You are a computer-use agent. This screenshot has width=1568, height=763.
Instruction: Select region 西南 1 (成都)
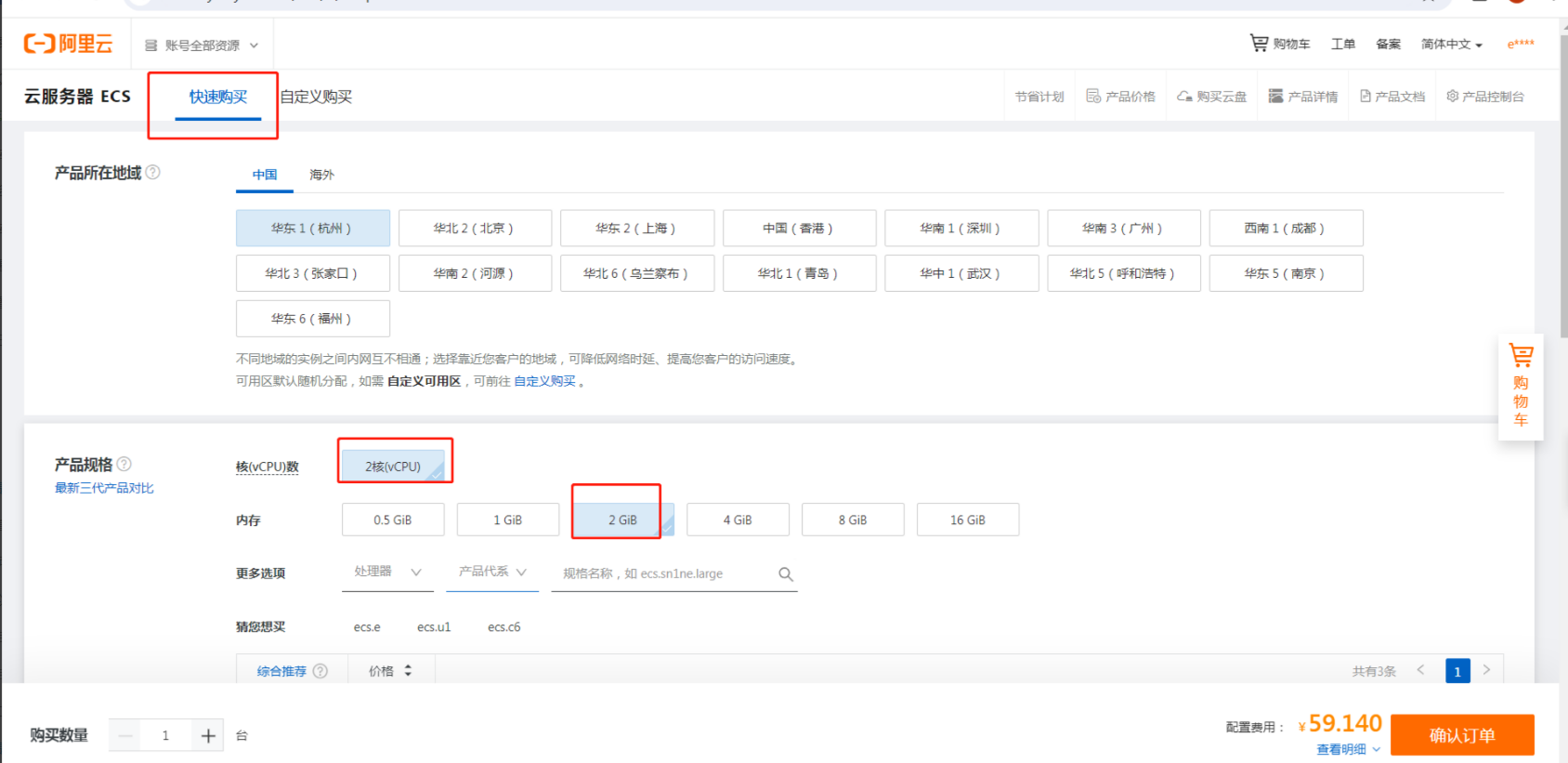(1286, 229)
